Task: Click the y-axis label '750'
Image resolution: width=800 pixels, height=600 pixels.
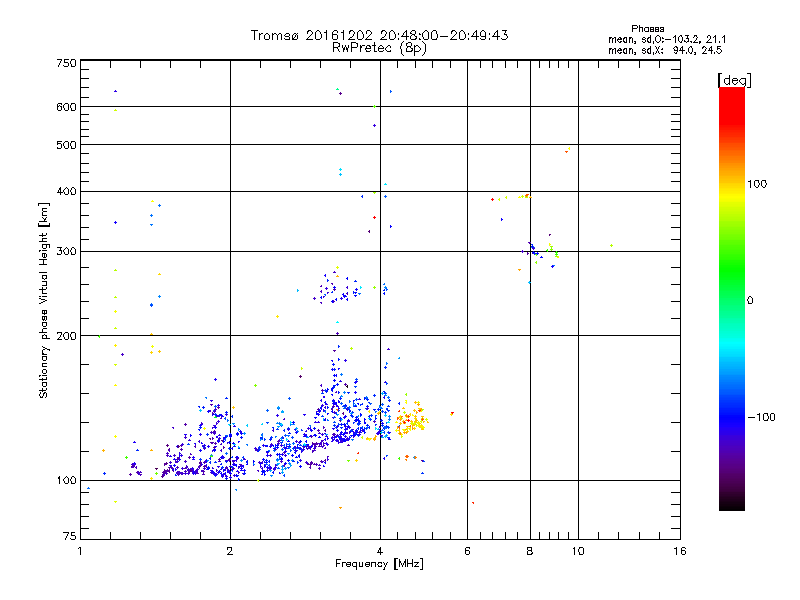Action: click(66, 63)
